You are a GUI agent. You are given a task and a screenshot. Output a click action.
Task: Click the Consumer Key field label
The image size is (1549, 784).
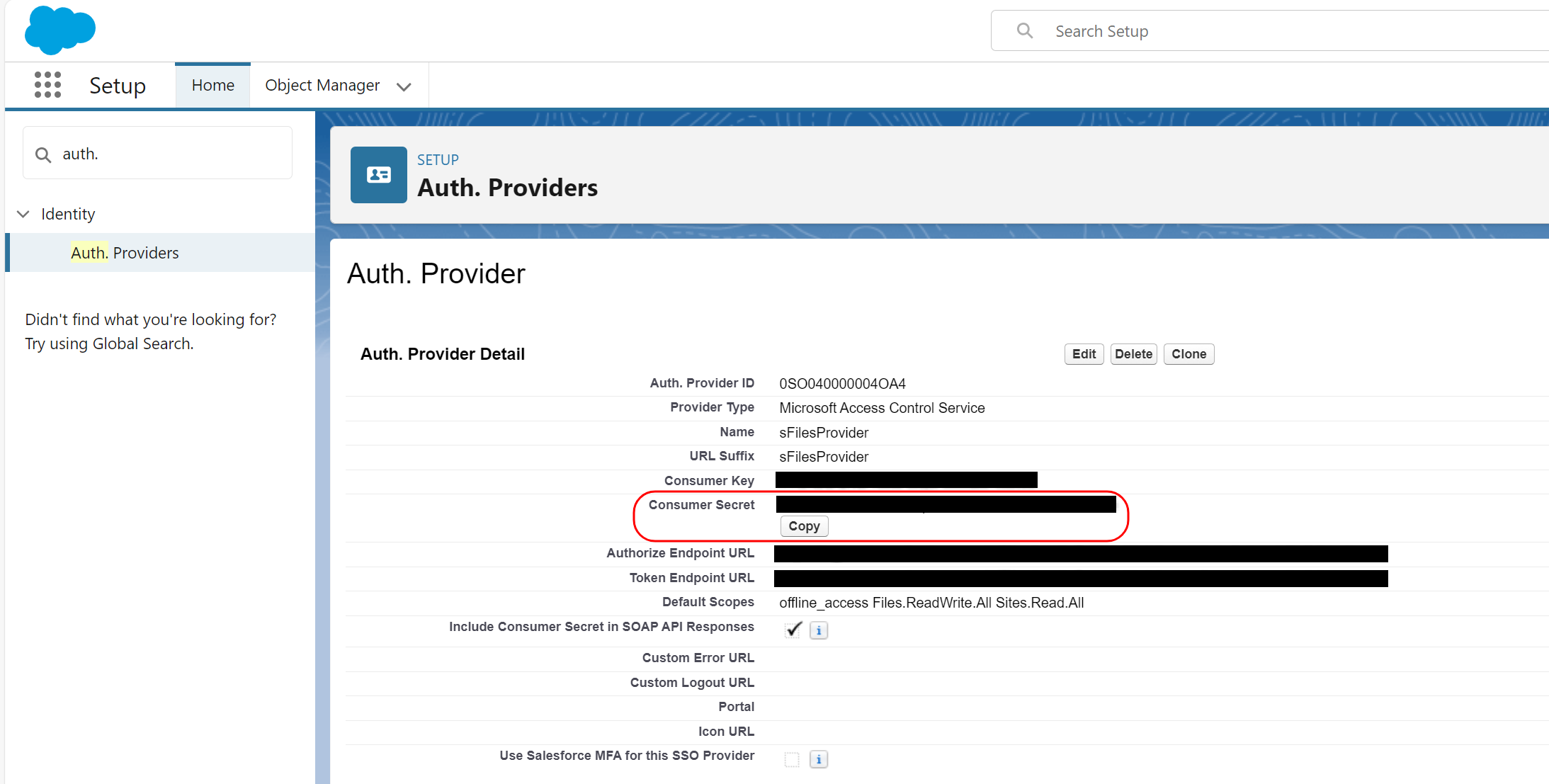709,481
